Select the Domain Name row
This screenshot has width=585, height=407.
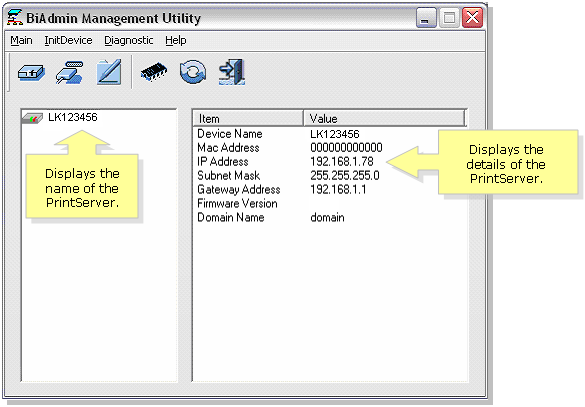(330, 217)
